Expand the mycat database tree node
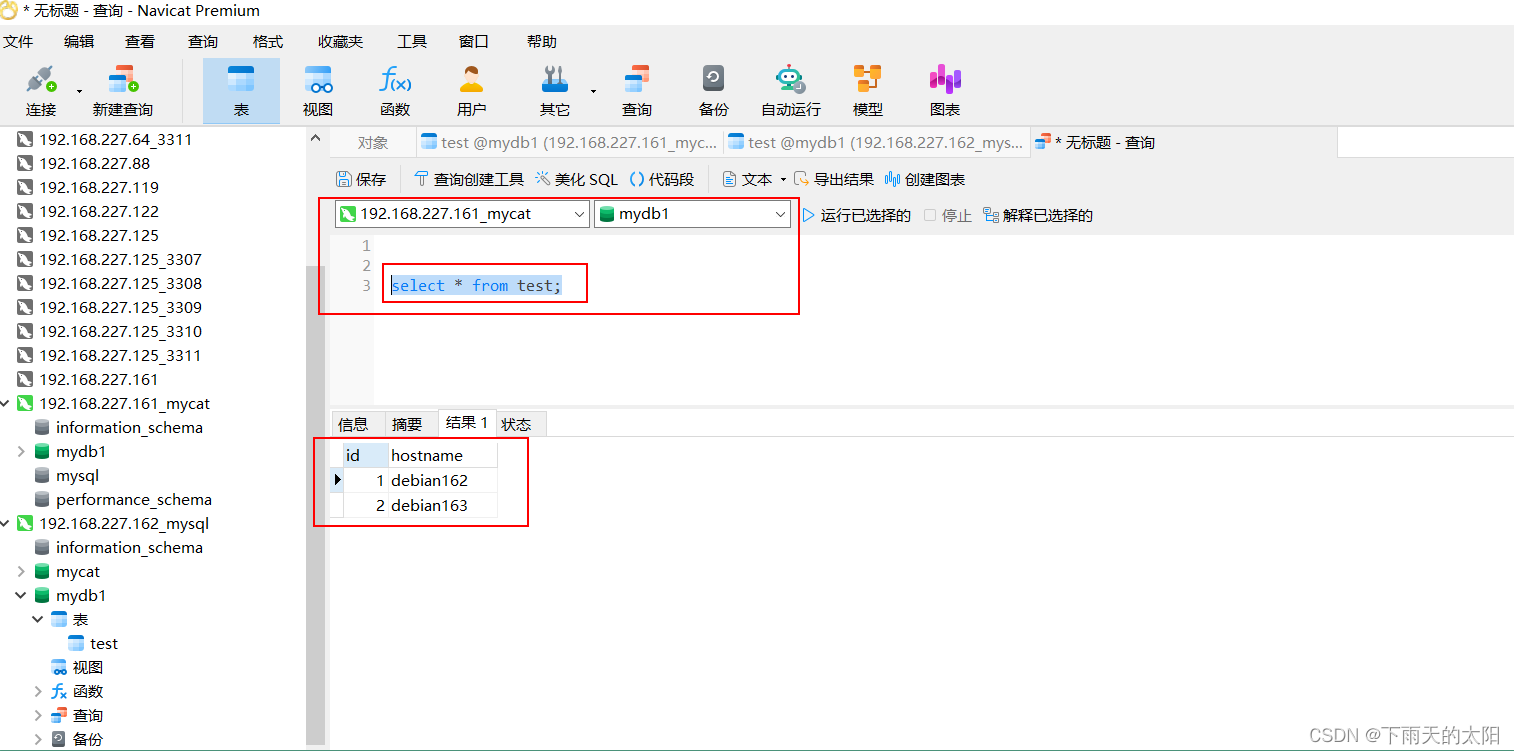 [21, 572]
